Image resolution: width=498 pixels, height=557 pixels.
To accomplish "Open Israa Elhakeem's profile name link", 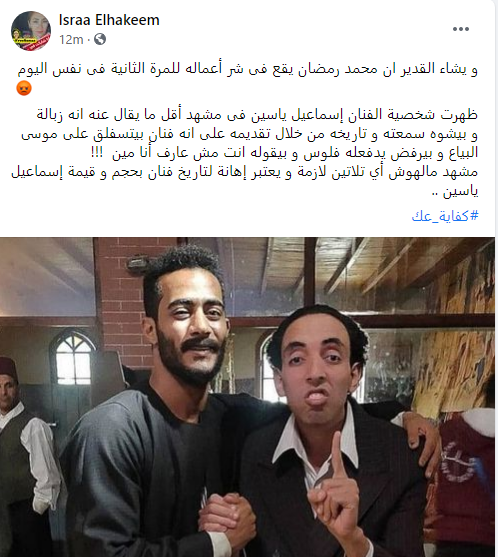I will pos(109,20).
